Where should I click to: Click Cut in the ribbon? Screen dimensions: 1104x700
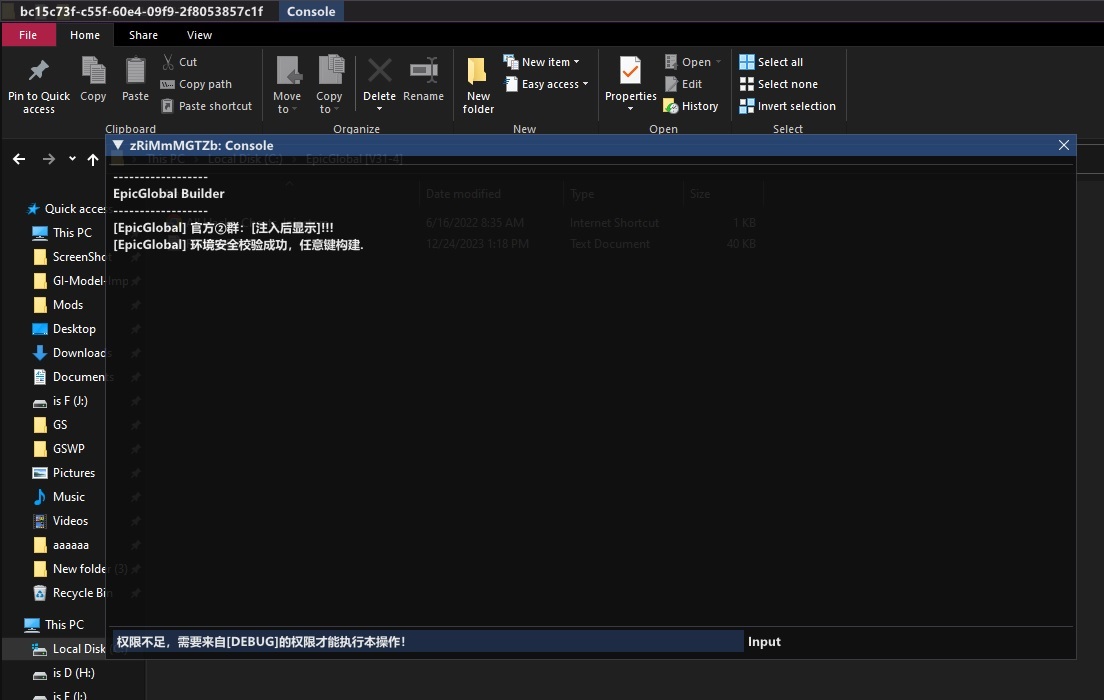[180, 62]
